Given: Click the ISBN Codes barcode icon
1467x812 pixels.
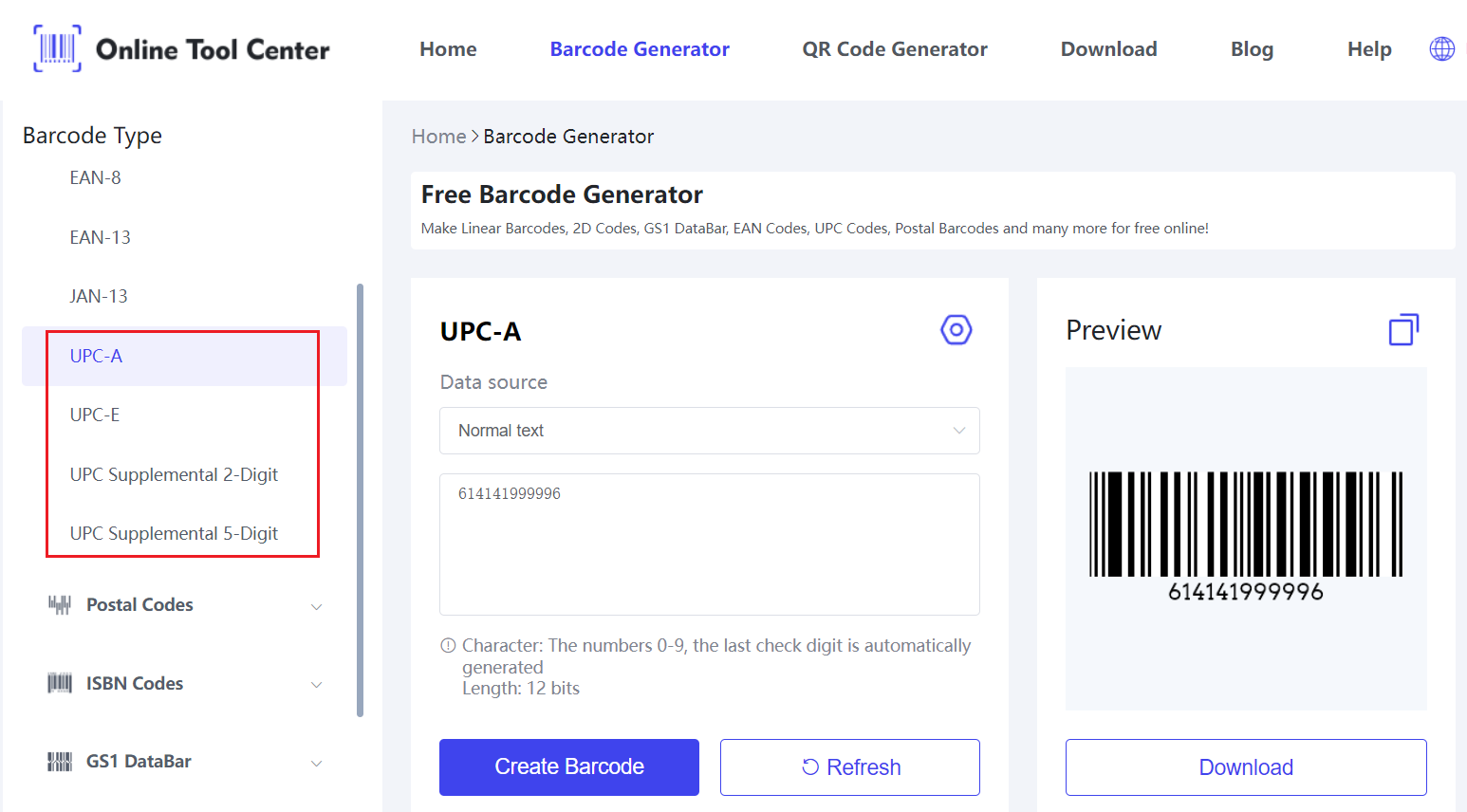Looking at the screenshot, I should click(60, 683).
